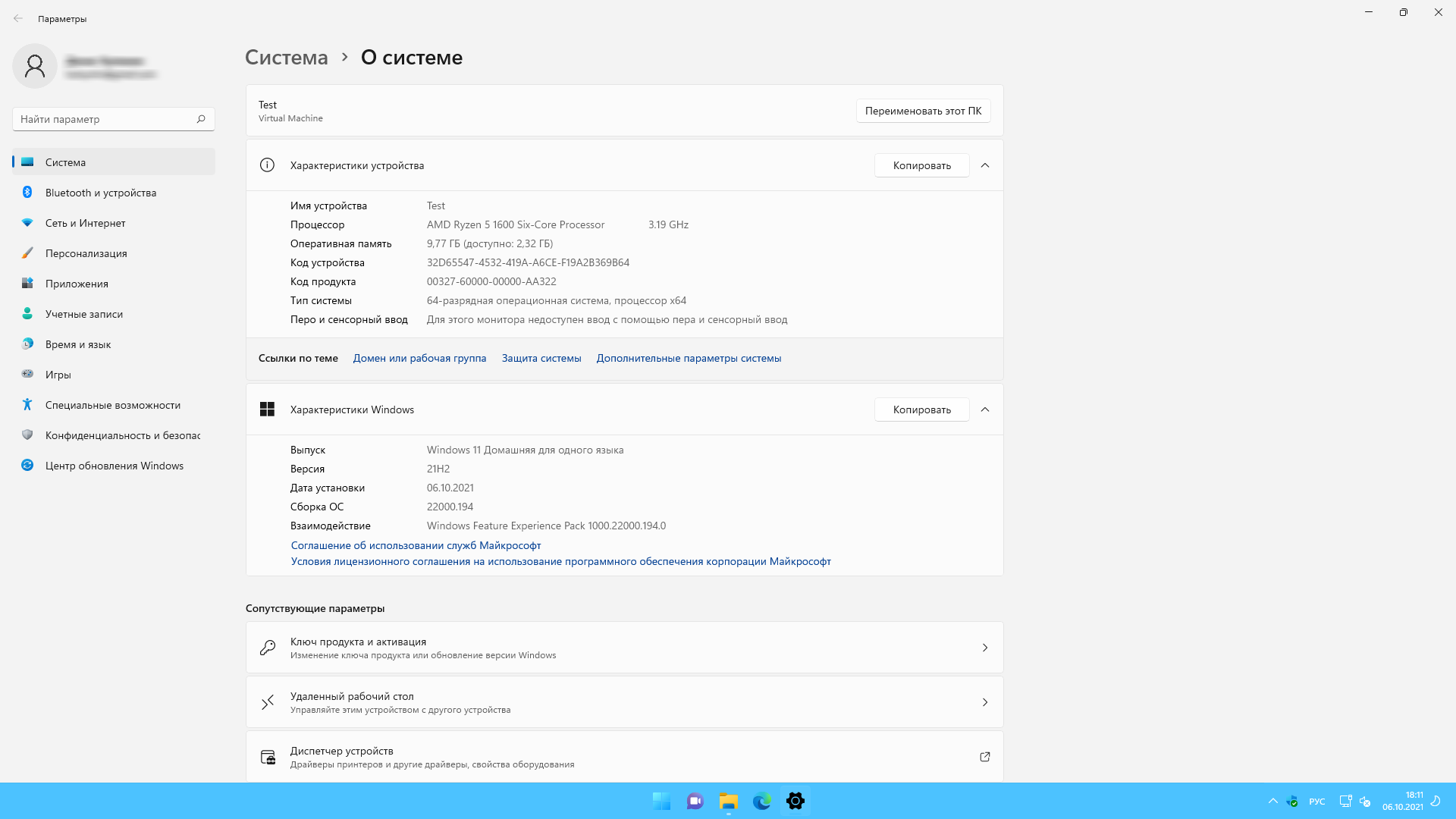Click Система breadcrumb in header
The width and height of the screenshot is (1456, 819).
pos(287,58)
